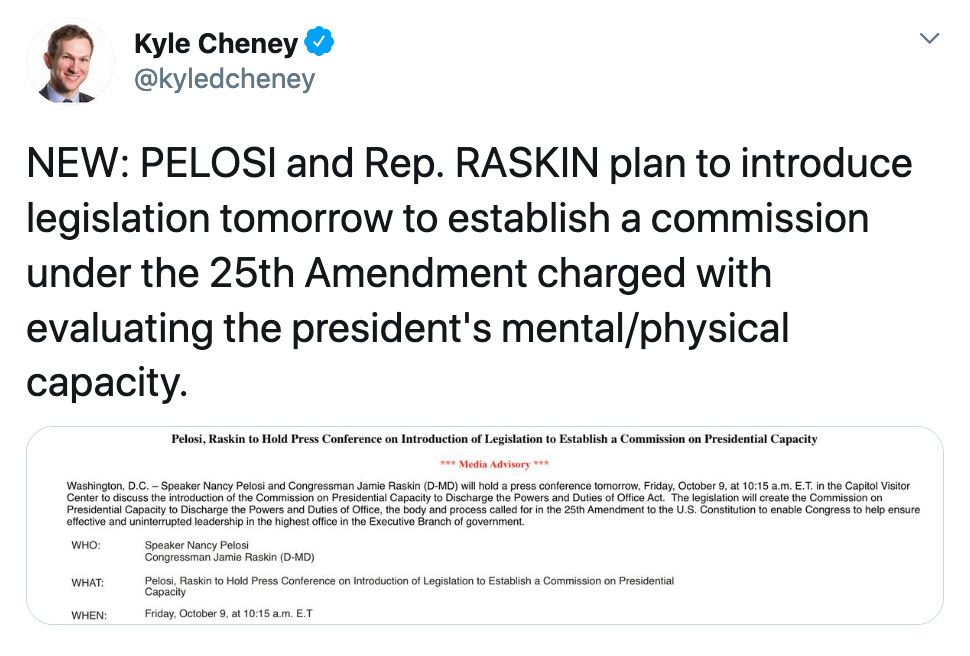
Task: Open the @kyledcheney handle link
Action: [225, 79]
